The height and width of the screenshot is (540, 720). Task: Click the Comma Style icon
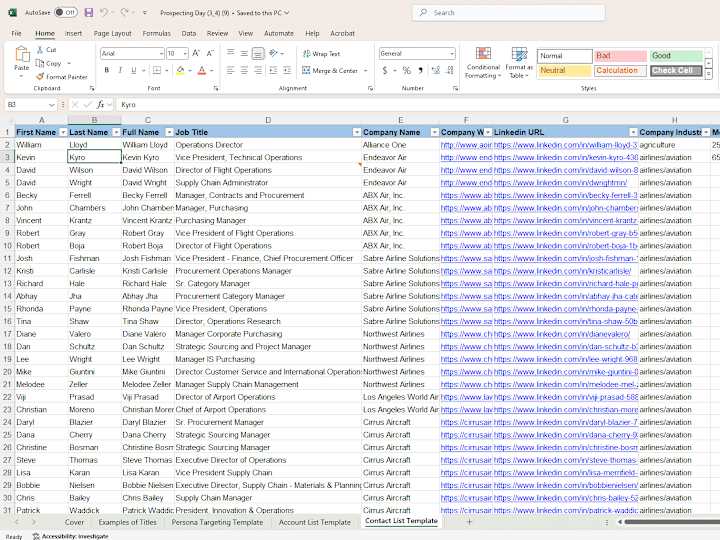click(x=420, y=70)
